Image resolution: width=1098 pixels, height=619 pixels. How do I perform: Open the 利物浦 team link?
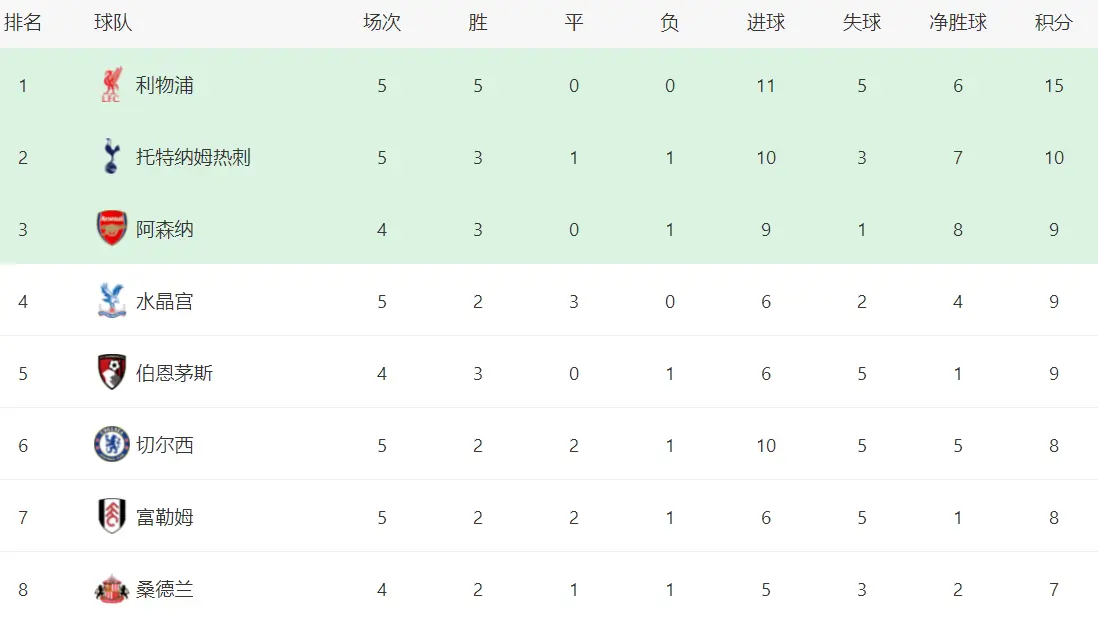164,86
